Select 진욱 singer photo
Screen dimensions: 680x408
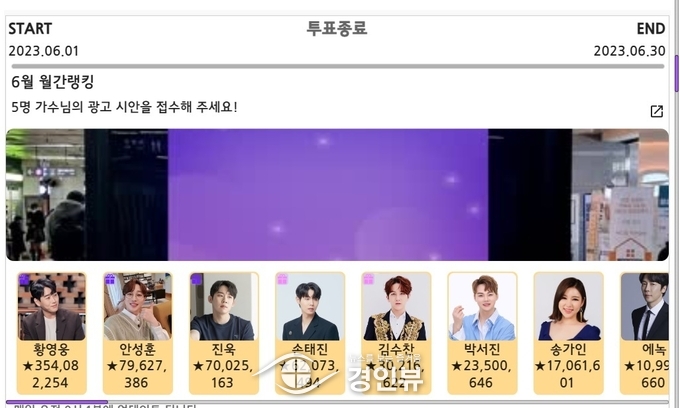[224, 306]
